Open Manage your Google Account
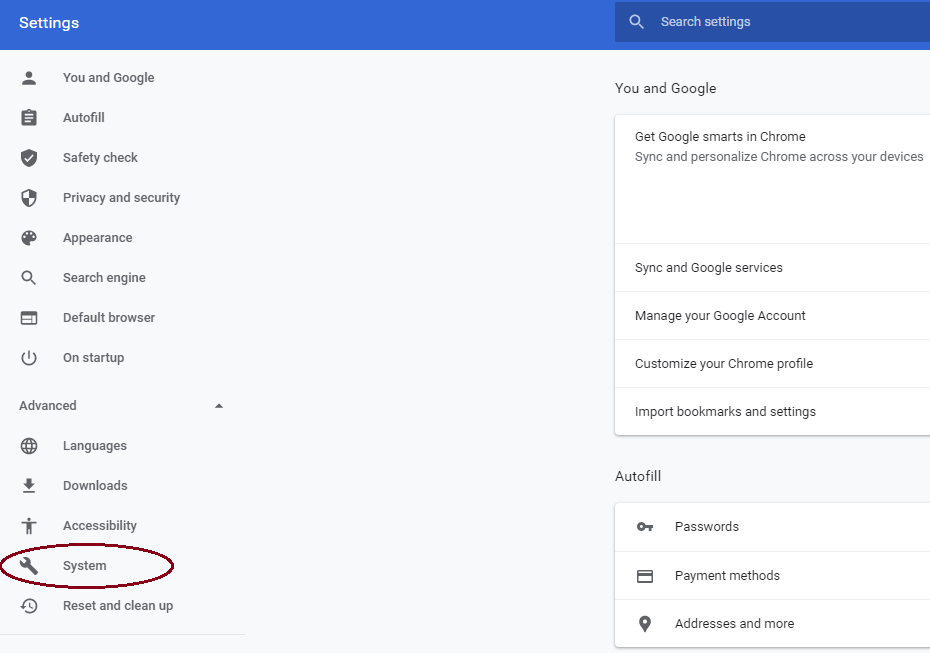 (772, 316)
